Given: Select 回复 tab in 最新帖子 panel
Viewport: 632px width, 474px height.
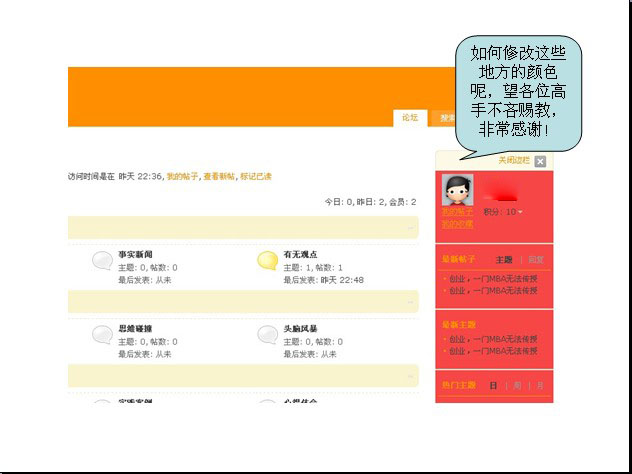Looking at the screenshot, I should (536, 260).
